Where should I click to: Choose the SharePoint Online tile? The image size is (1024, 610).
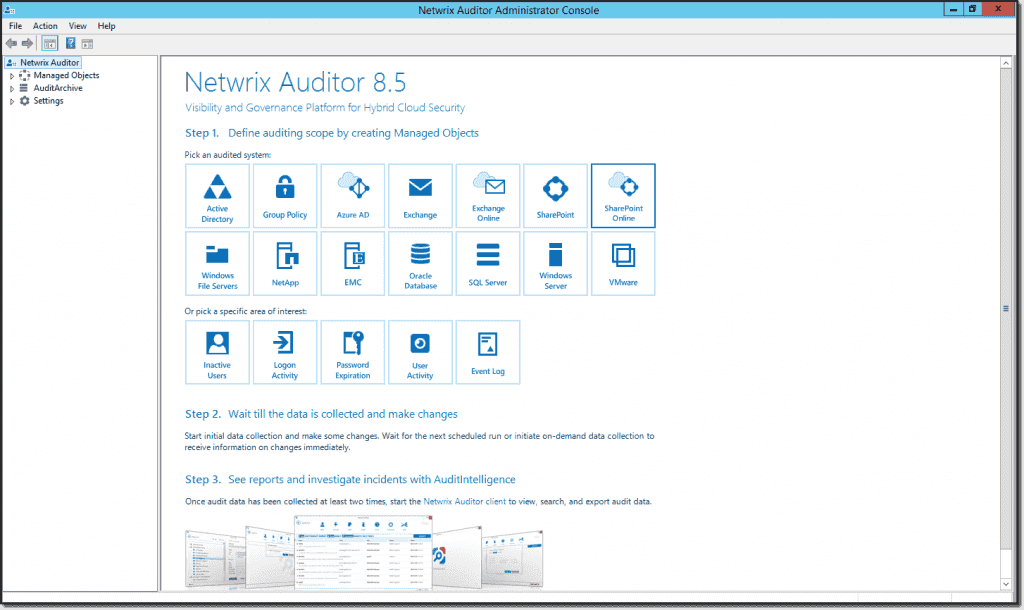point(623,196)
